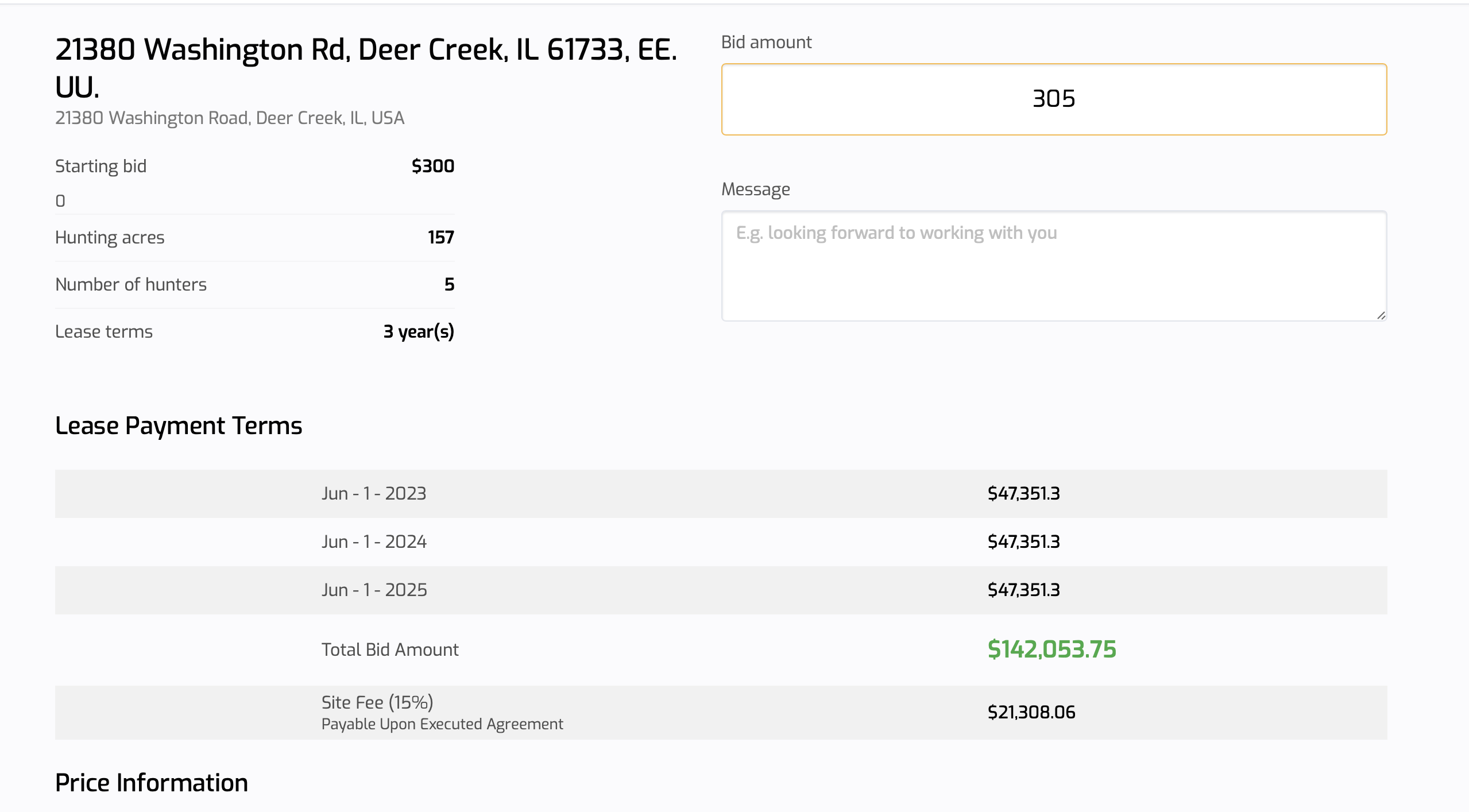Screen dimensions: 1469x812
Task: Click the 3 year(s) lease terms value
Action: point(418,331)
